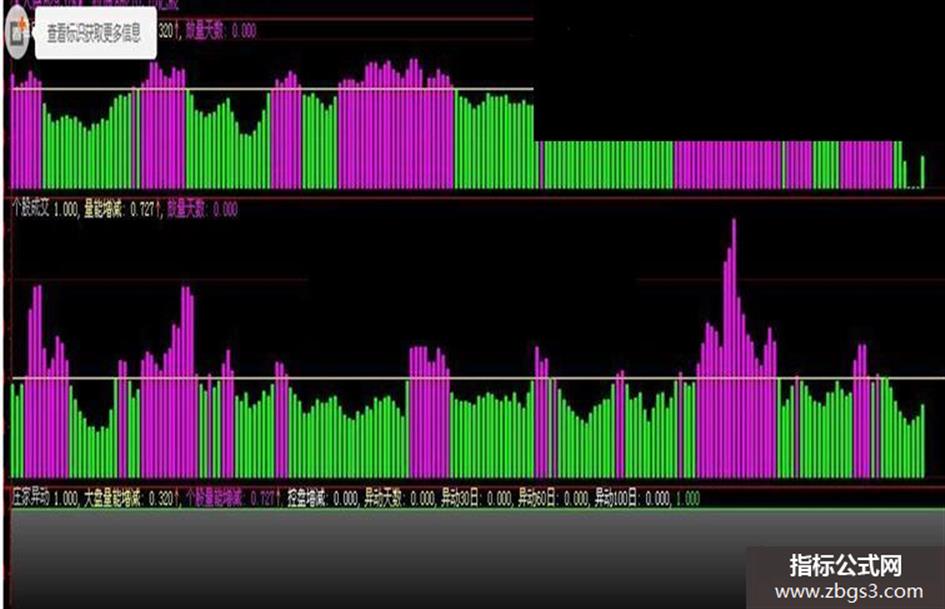
Task: Click the scan-tag icon with orange plus
Action: (17, 34)
